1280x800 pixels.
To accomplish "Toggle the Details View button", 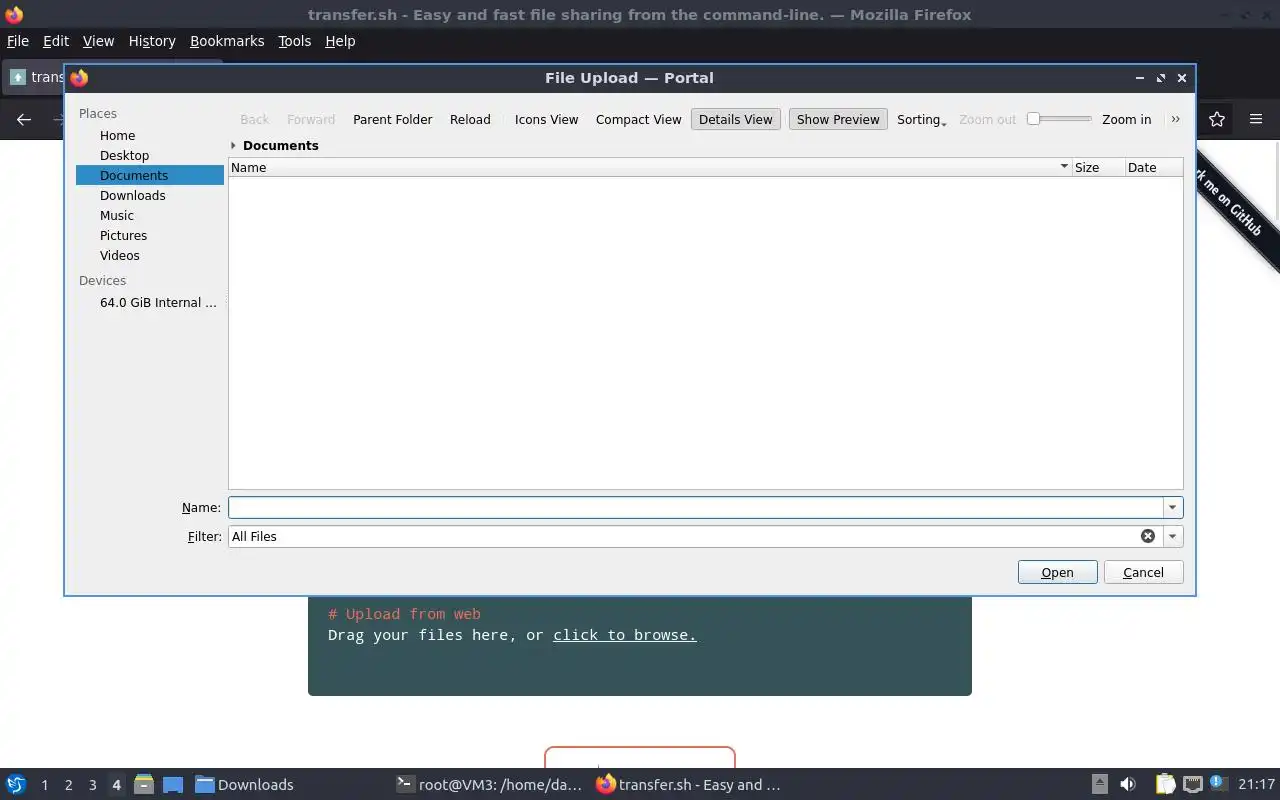I will click(x=736, y=119).
